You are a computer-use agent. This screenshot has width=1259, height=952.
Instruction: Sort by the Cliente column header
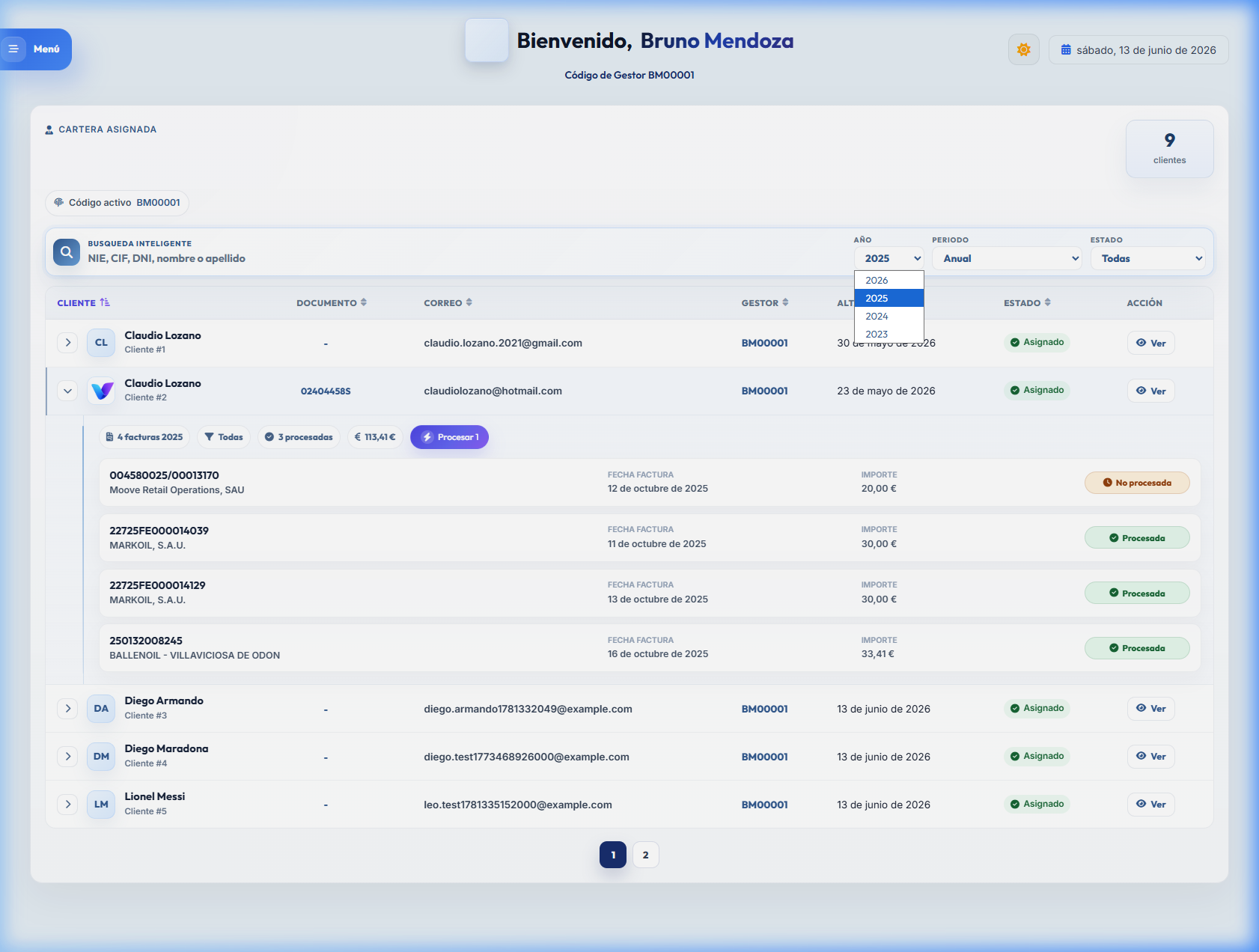pos(83,303)
